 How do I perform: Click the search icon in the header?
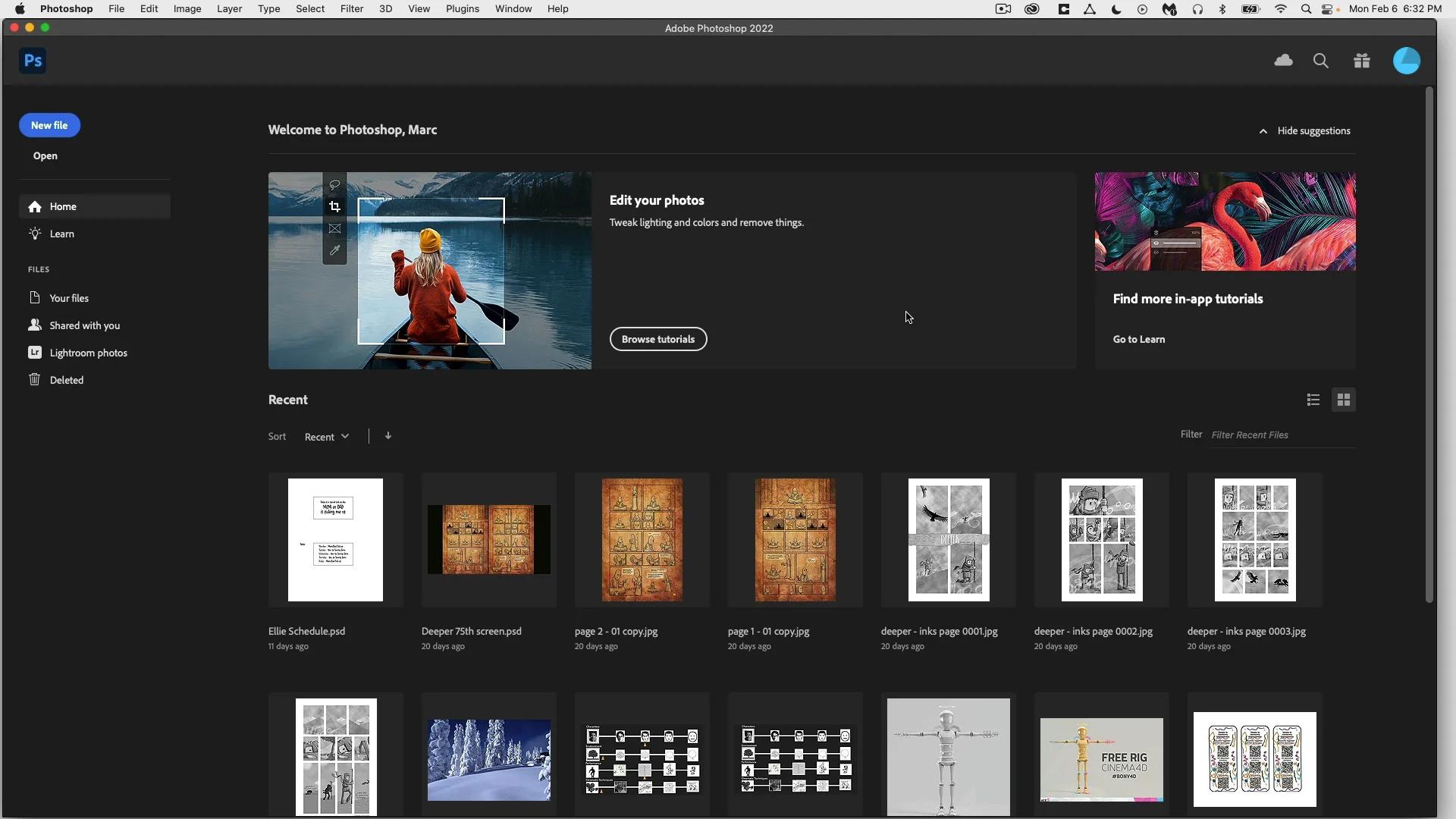[1321, 60]
